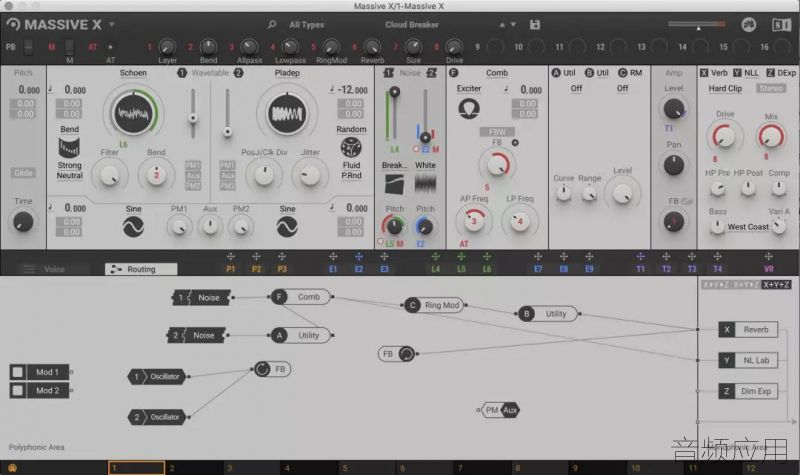The image size is (800, 475).
Task: Click the Fluid P.Rnd mode label
Action: (x=351, y=170)
